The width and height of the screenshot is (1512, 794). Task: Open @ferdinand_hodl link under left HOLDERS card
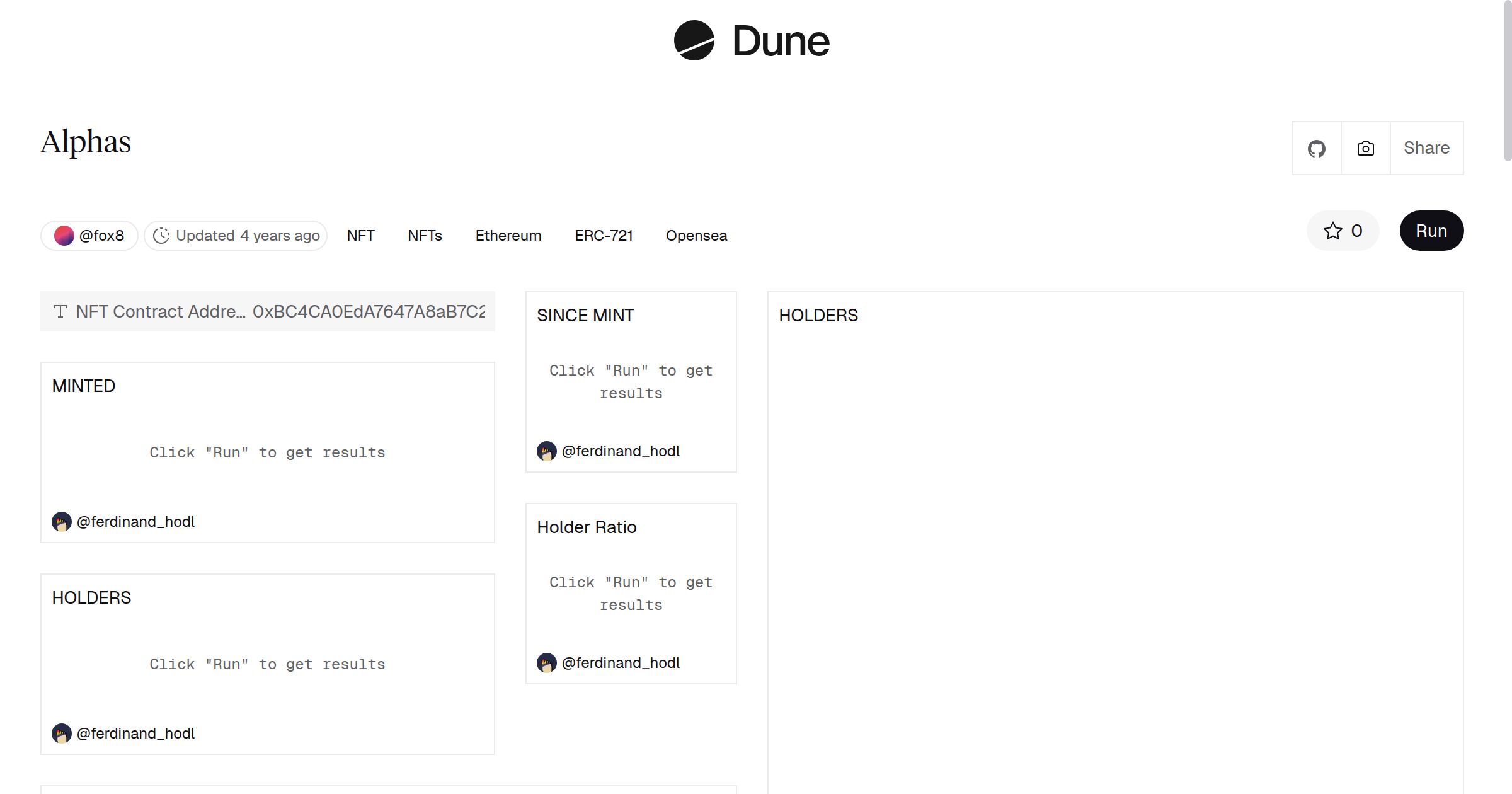(135, 734)
